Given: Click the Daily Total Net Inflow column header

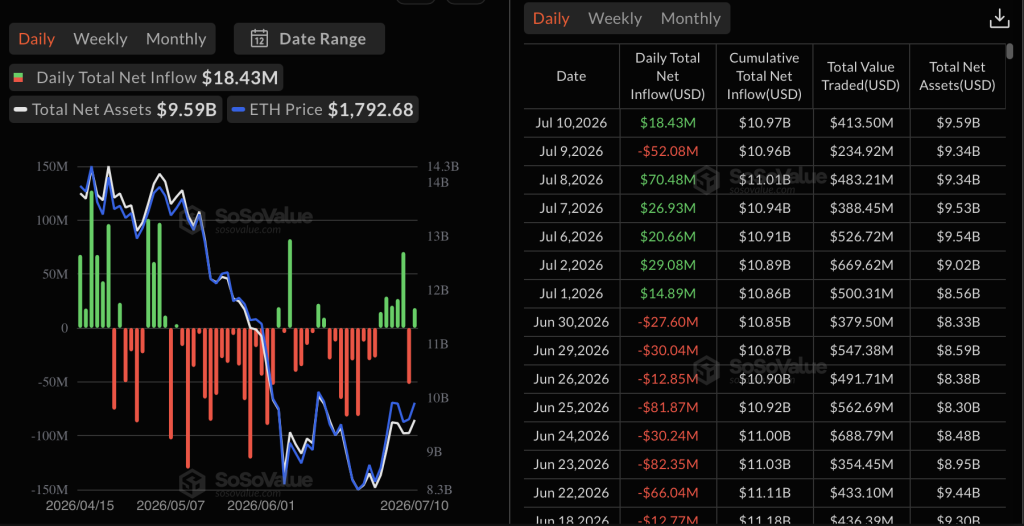Looking at the screenshot, I should tap(667, 76).
